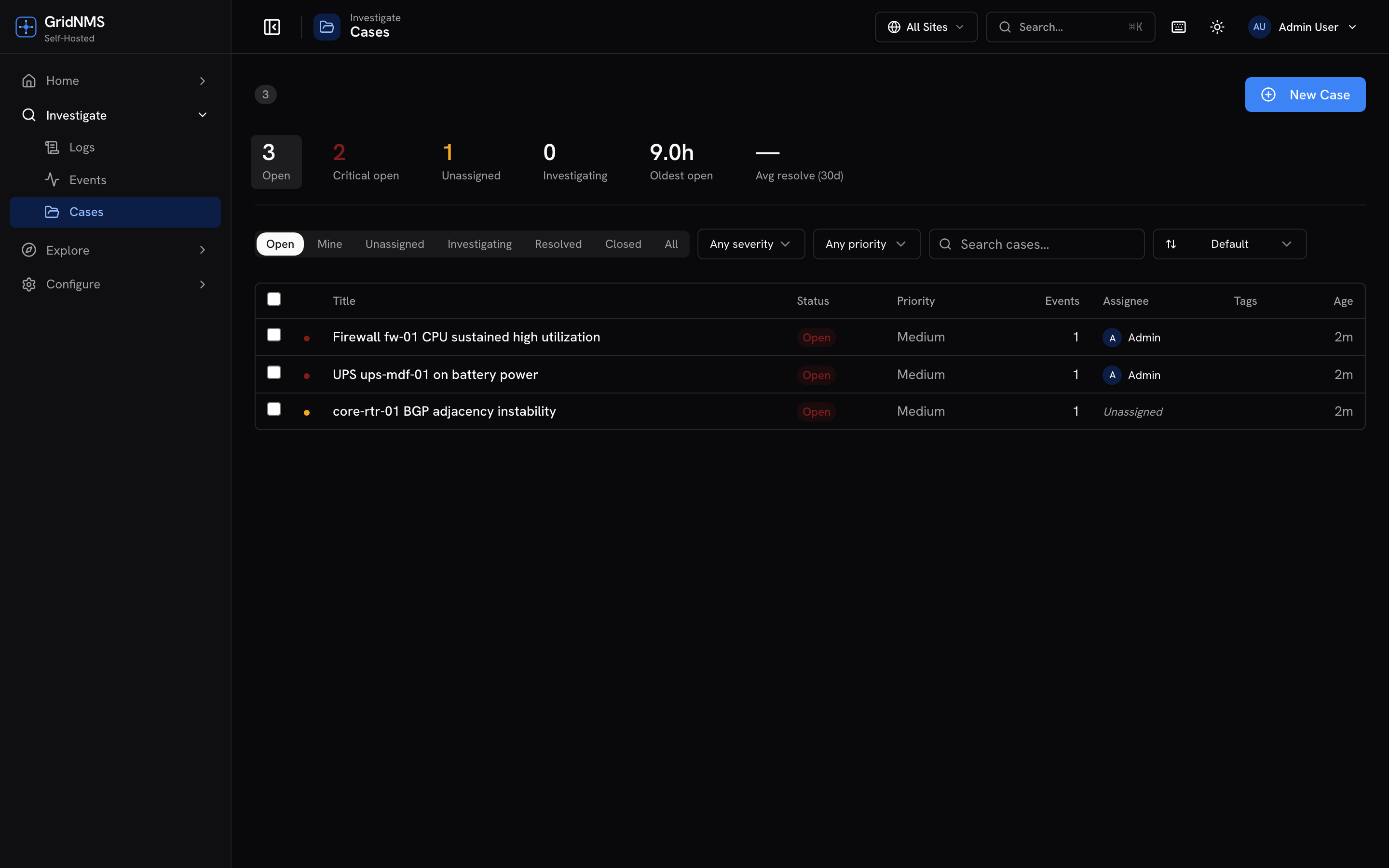Click the Cases folder icon in header
This screenshot has height=868, width=1389.
pyautogui.click(x=327, y=27)
